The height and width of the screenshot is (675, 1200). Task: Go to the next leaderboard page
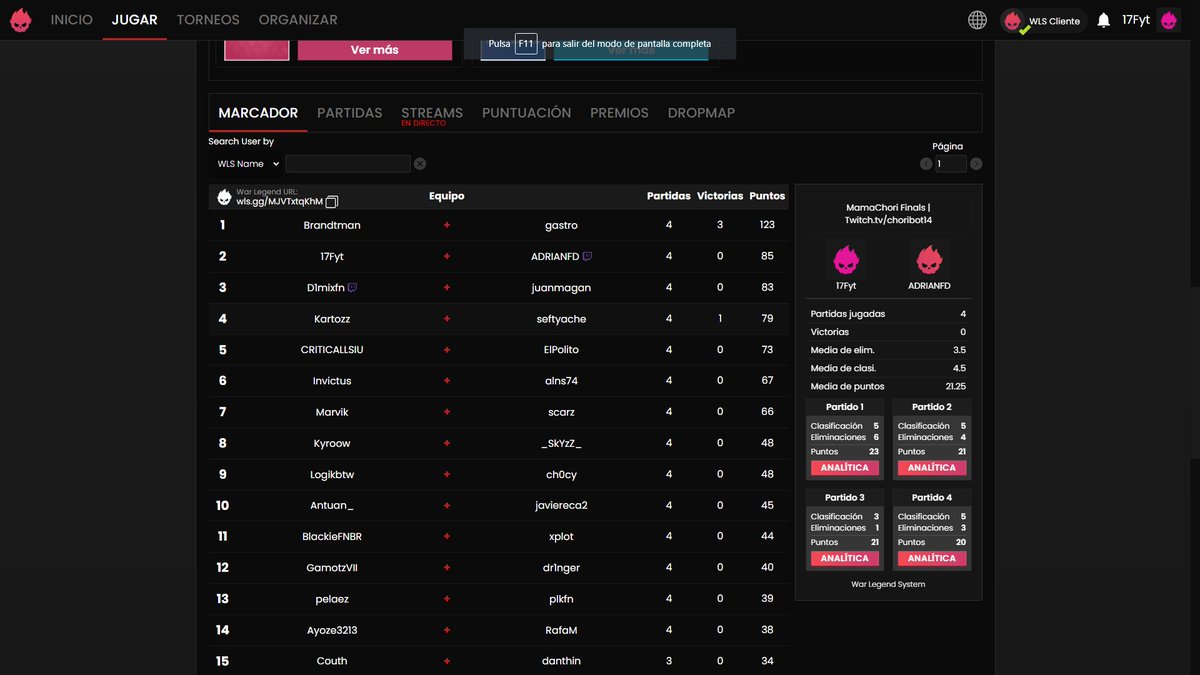click(x=976, y=164)
